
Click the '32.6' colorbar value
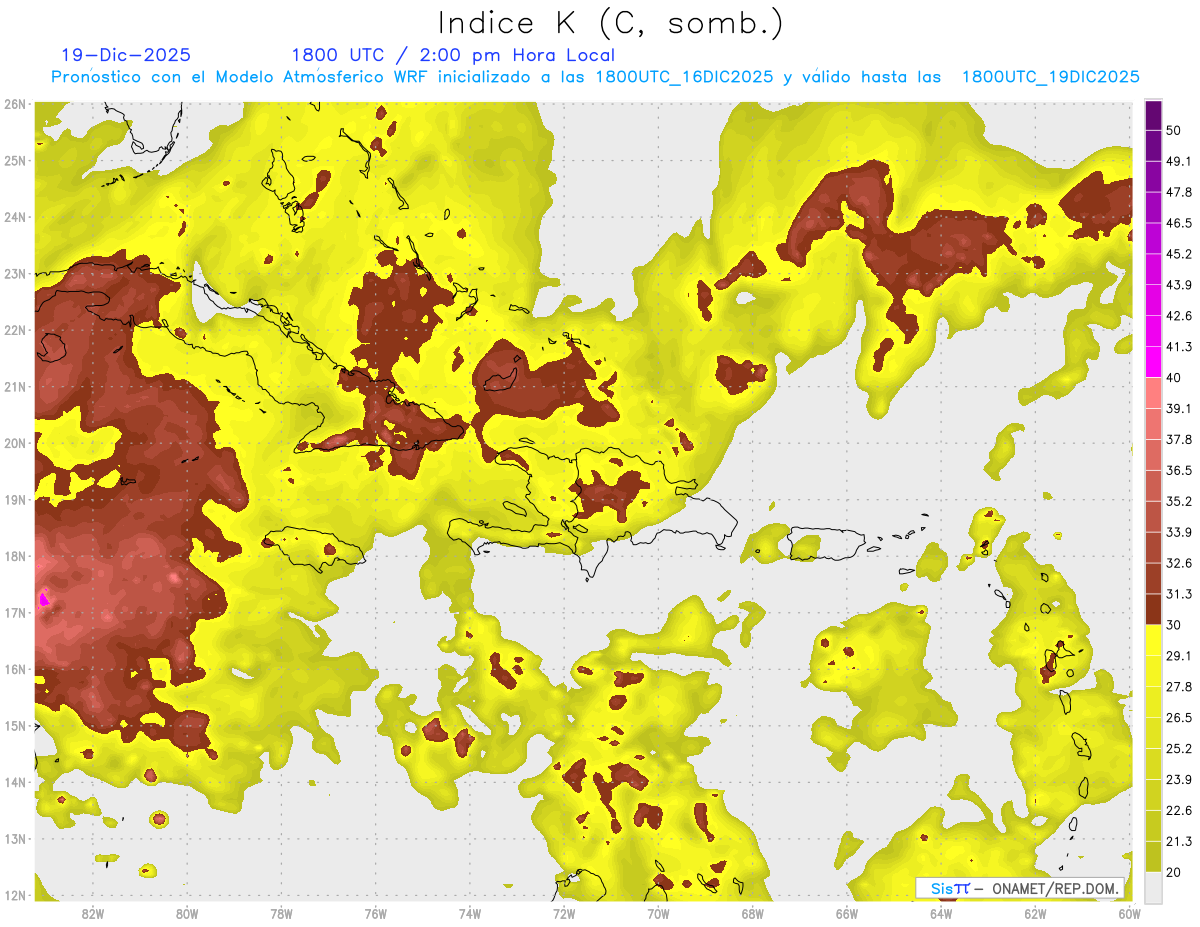point(1179,563)
